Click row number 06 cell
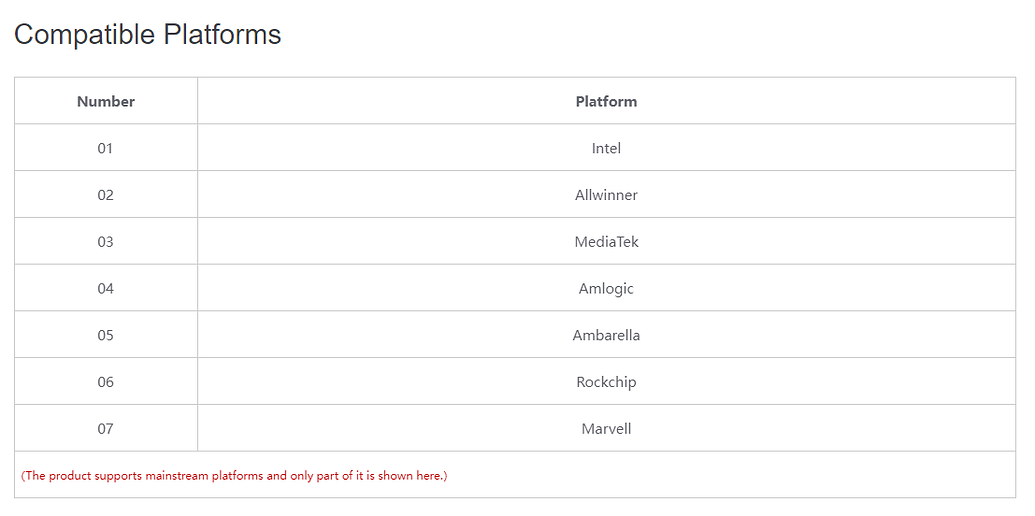 coord(106,382)
